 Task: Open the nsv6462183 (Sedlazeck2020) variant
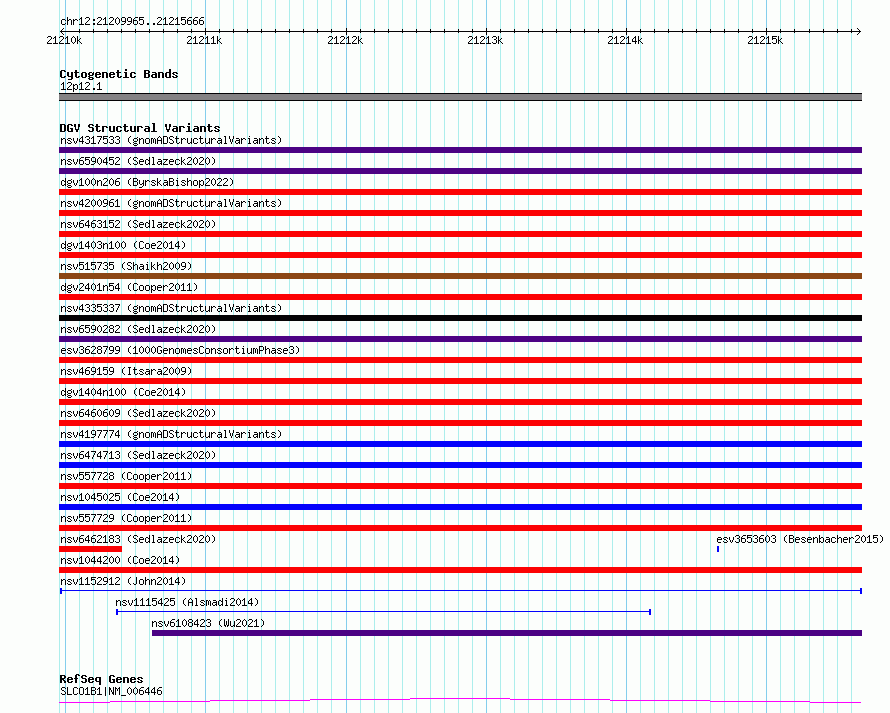coord(138,539)
